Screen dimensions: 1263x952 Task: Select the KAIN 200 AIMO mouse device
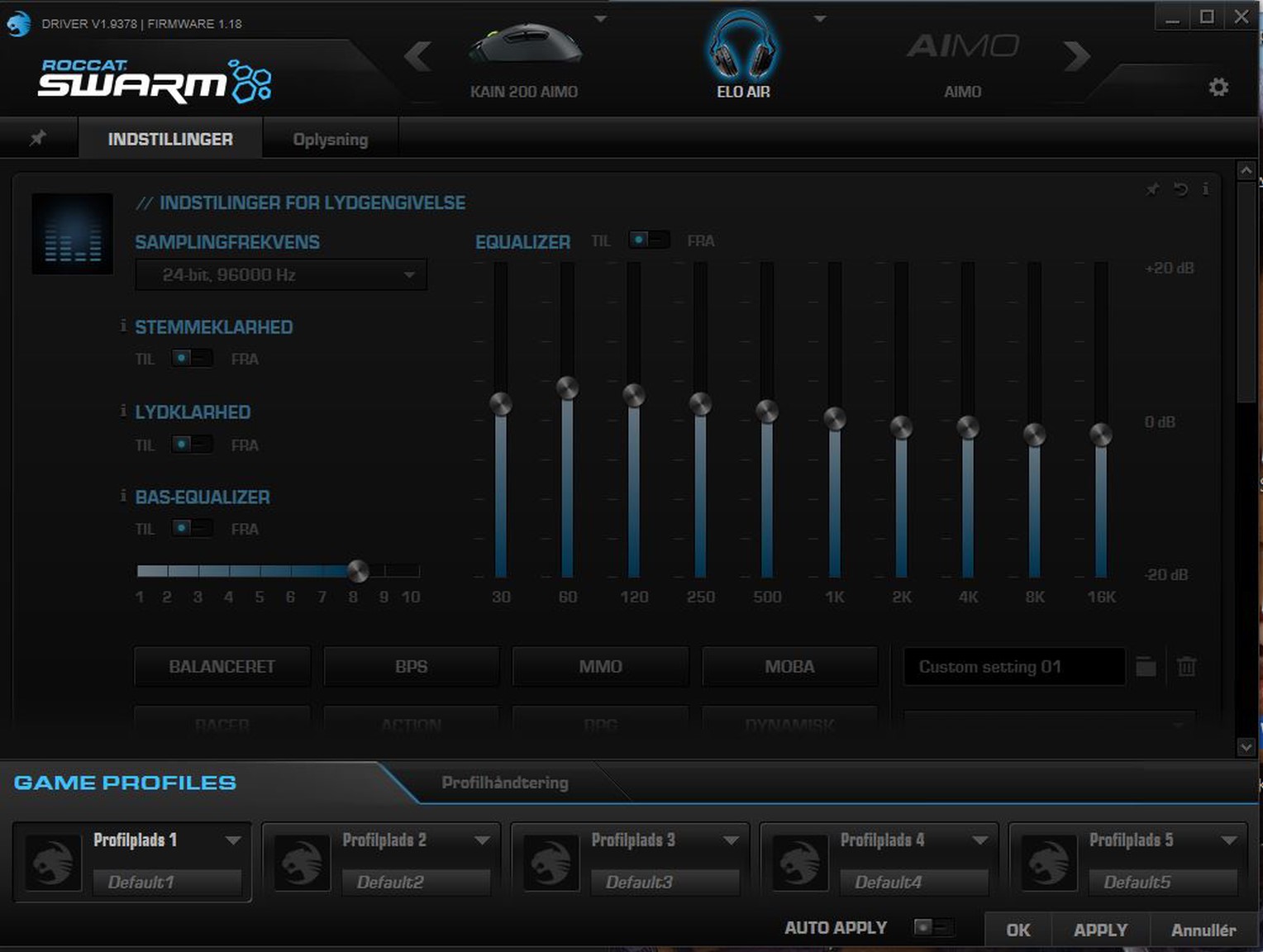(524, 59)
